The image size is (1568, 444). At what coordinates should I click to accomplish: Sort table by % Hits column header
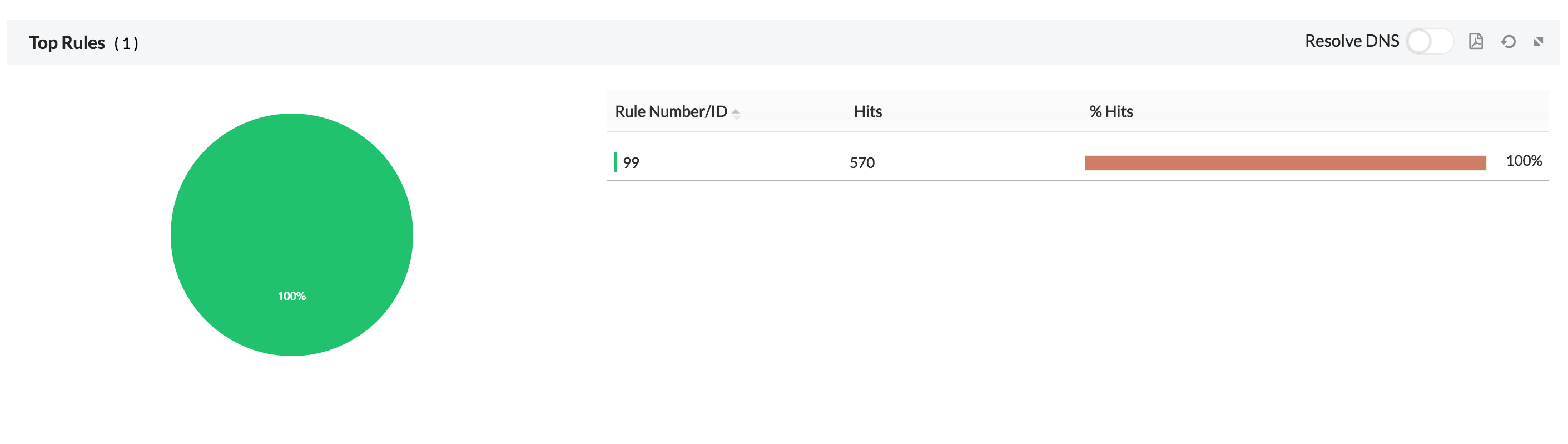point(1111,111)
